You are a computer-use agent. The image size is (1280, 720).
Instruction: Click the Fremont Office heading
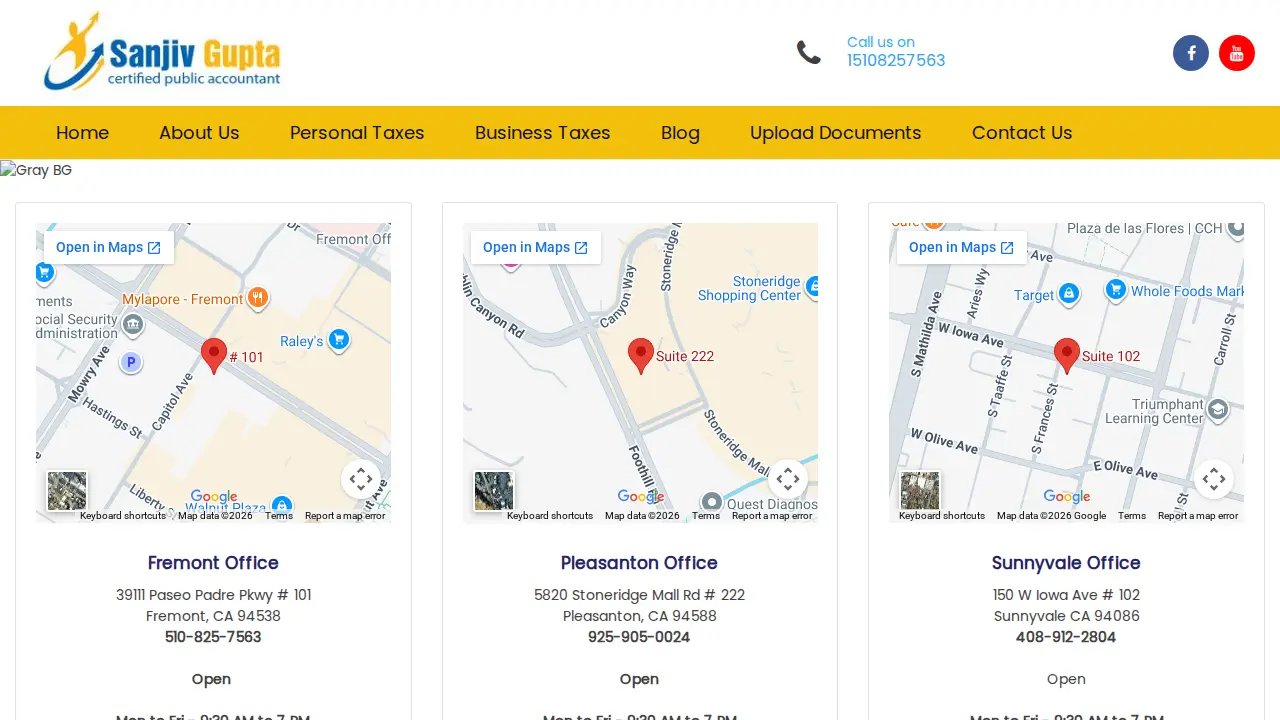[213, 563]
